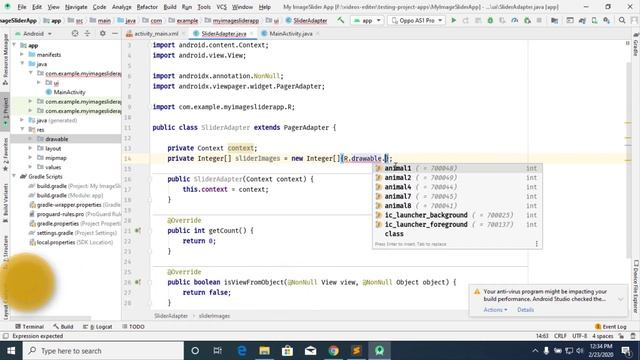Screen dimensions: 640x360
Task: Run the app with the green play button
Action: [453, 20]
